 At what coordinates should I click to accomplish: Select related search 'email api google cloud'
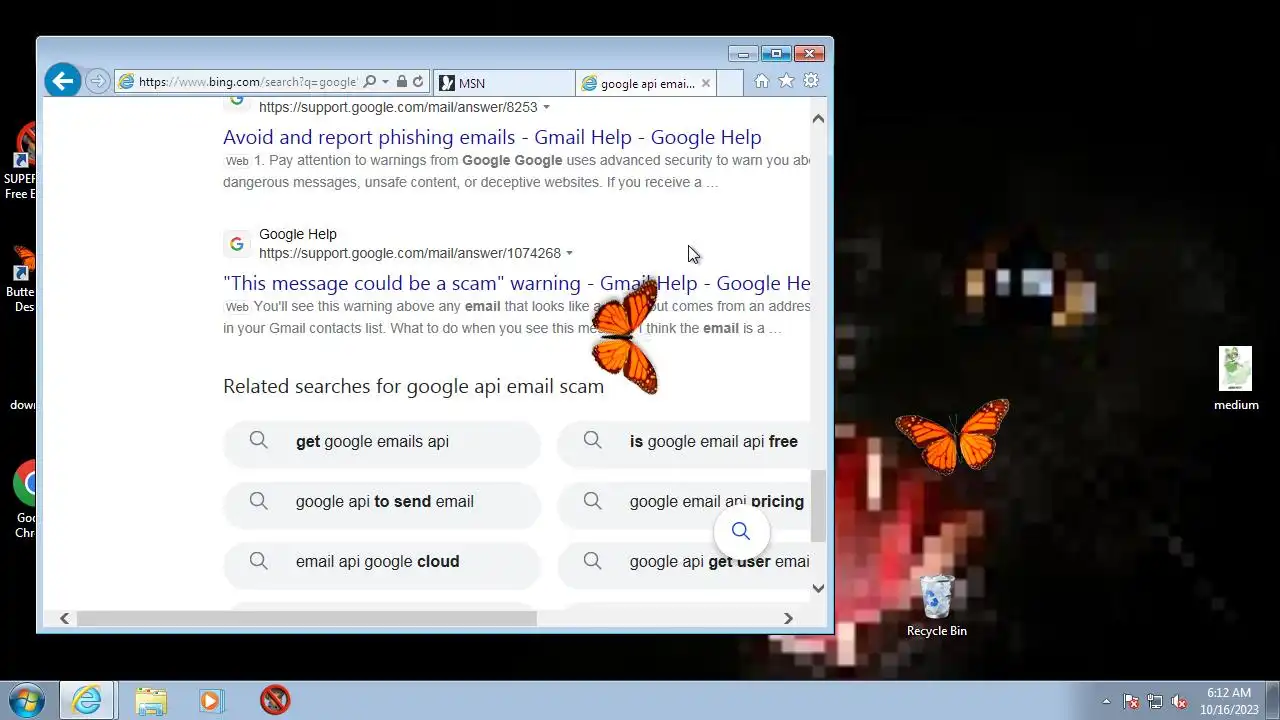[382, 562]
